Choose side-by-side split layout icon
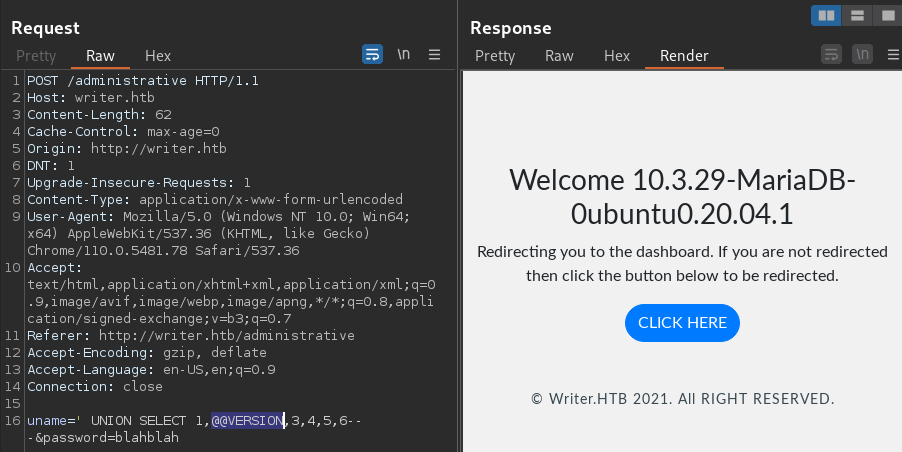The height and width of the screenshot is (452, 902). (826, 16)
